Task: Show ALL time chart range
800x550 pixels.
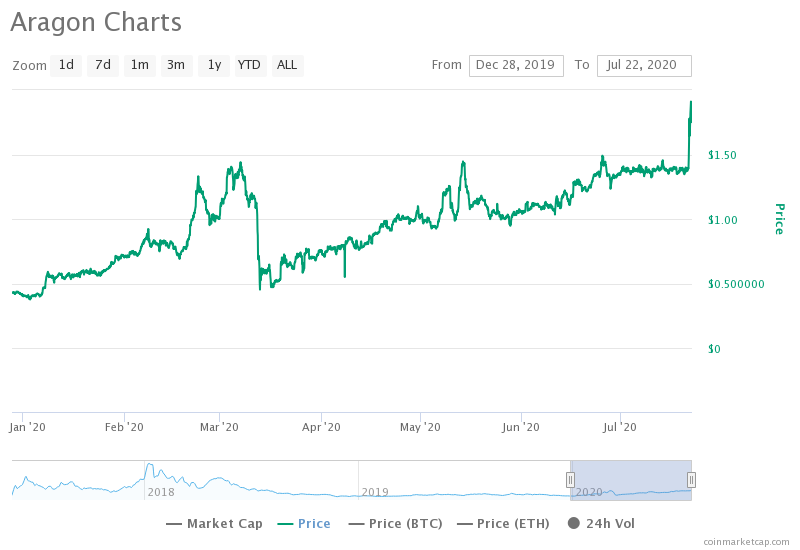Action: click(x=288, y=65)
